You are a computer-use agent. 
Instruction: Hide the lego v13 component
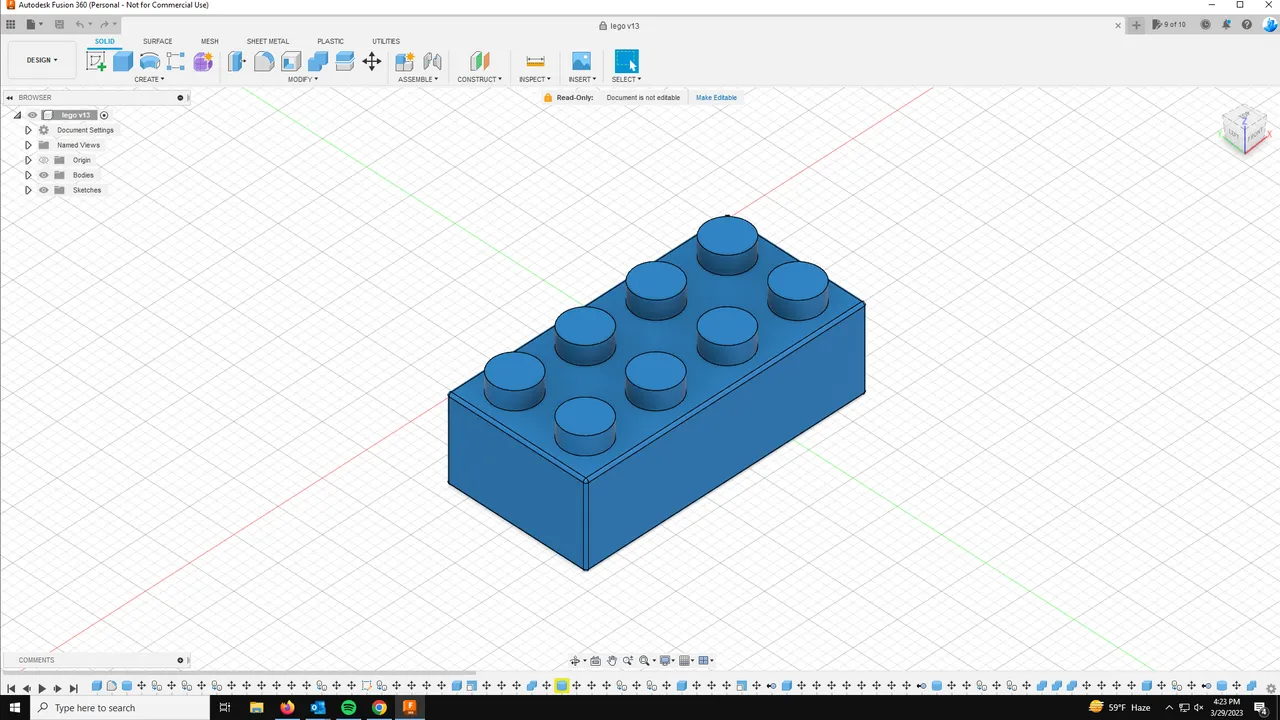coord(32,115)
